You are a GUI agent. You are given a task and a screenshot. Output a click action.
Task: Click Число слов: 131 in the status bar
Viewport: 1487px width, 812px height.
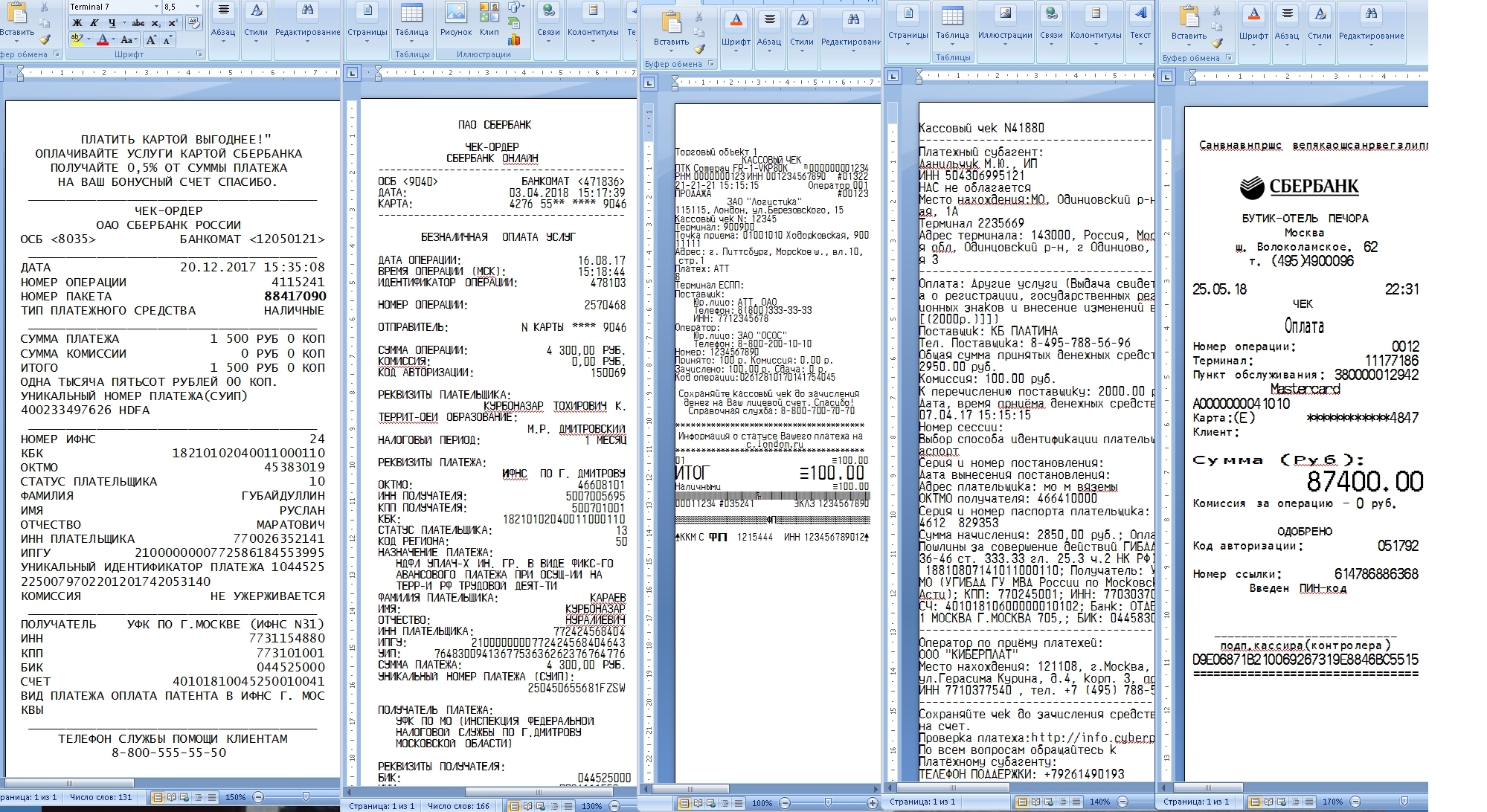click(x=100, y=797)
